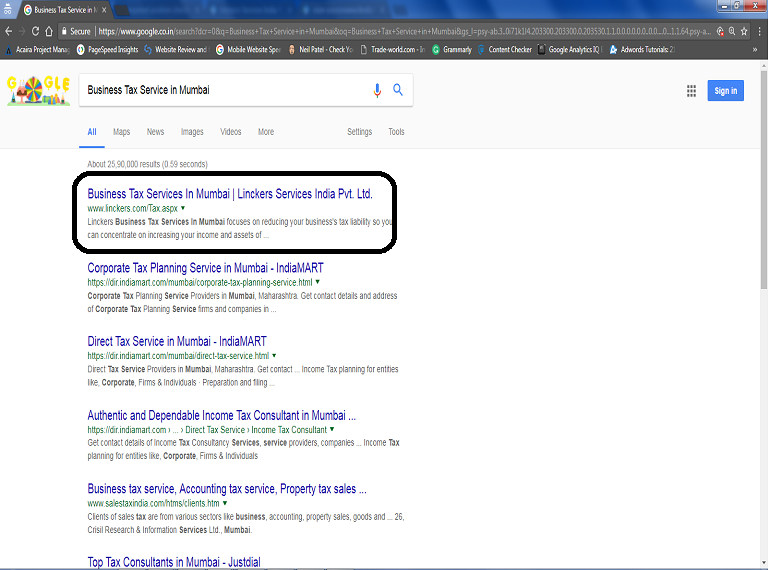Switch to the News tab
The image size is (770, 570).
point(155,132)
